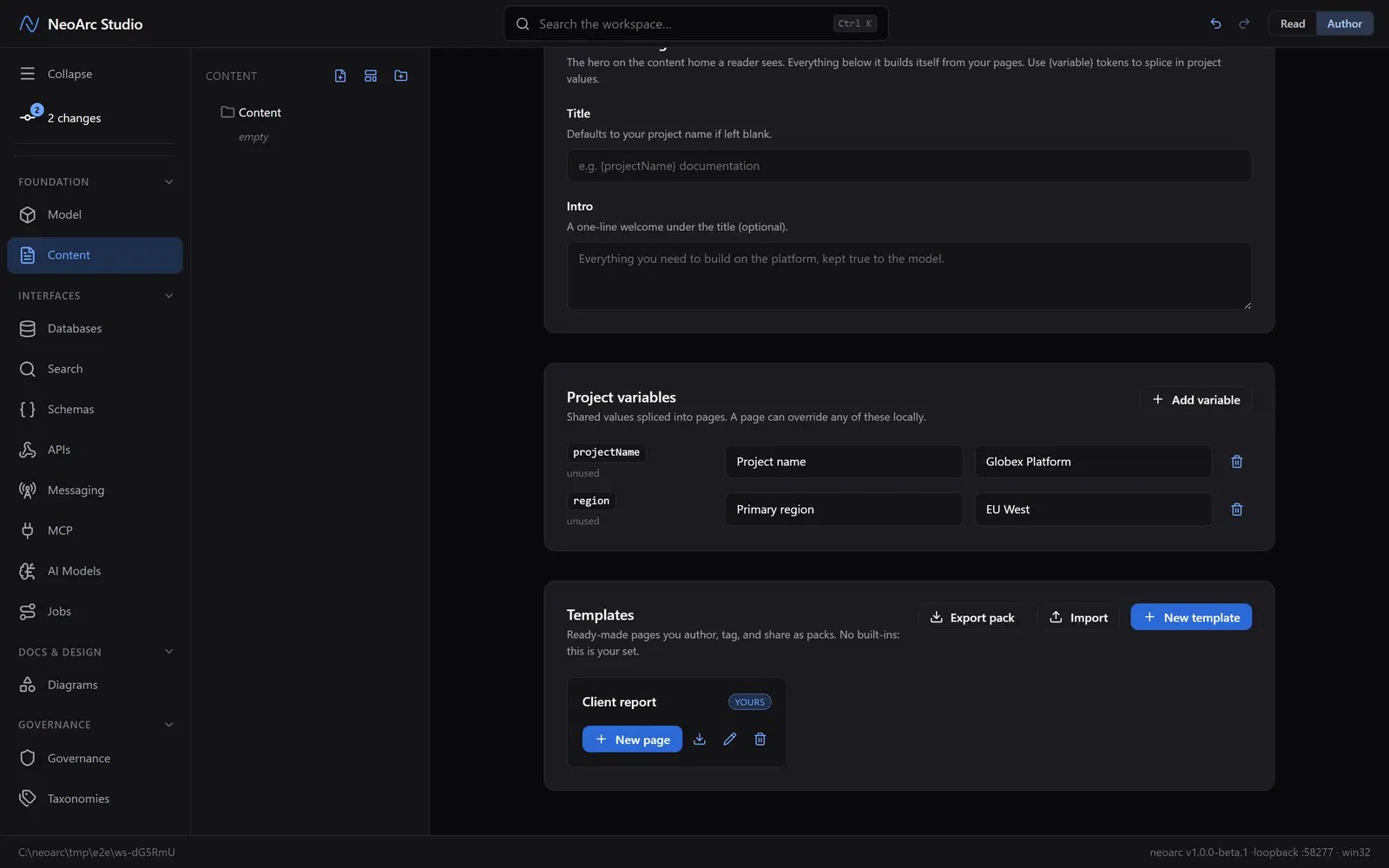
Task: Click the new folder icon in Content panel
Action: coord(401,76)
